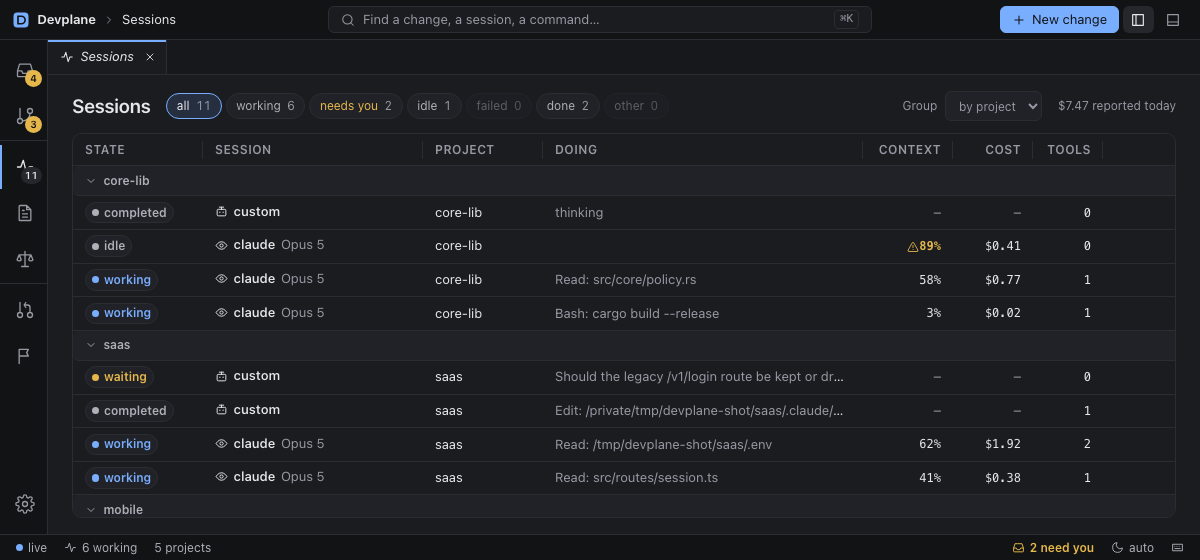Screen dimensions: 1200x560
Task: Click 'Read: src/routes/session.ts' text
Action: tap(637, 478)
